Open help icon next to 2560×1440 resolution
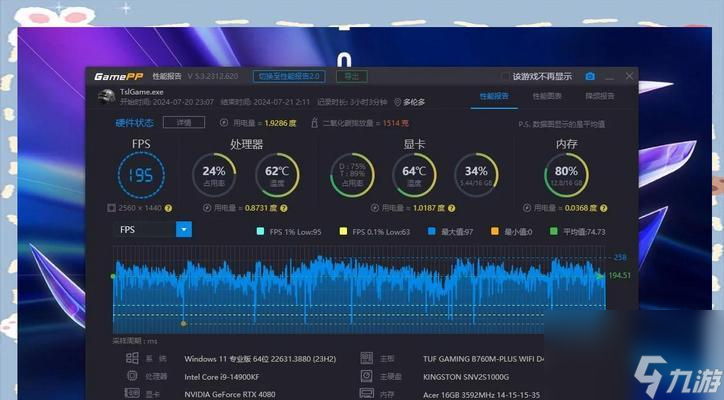724x400 pixels. (169, 208)
